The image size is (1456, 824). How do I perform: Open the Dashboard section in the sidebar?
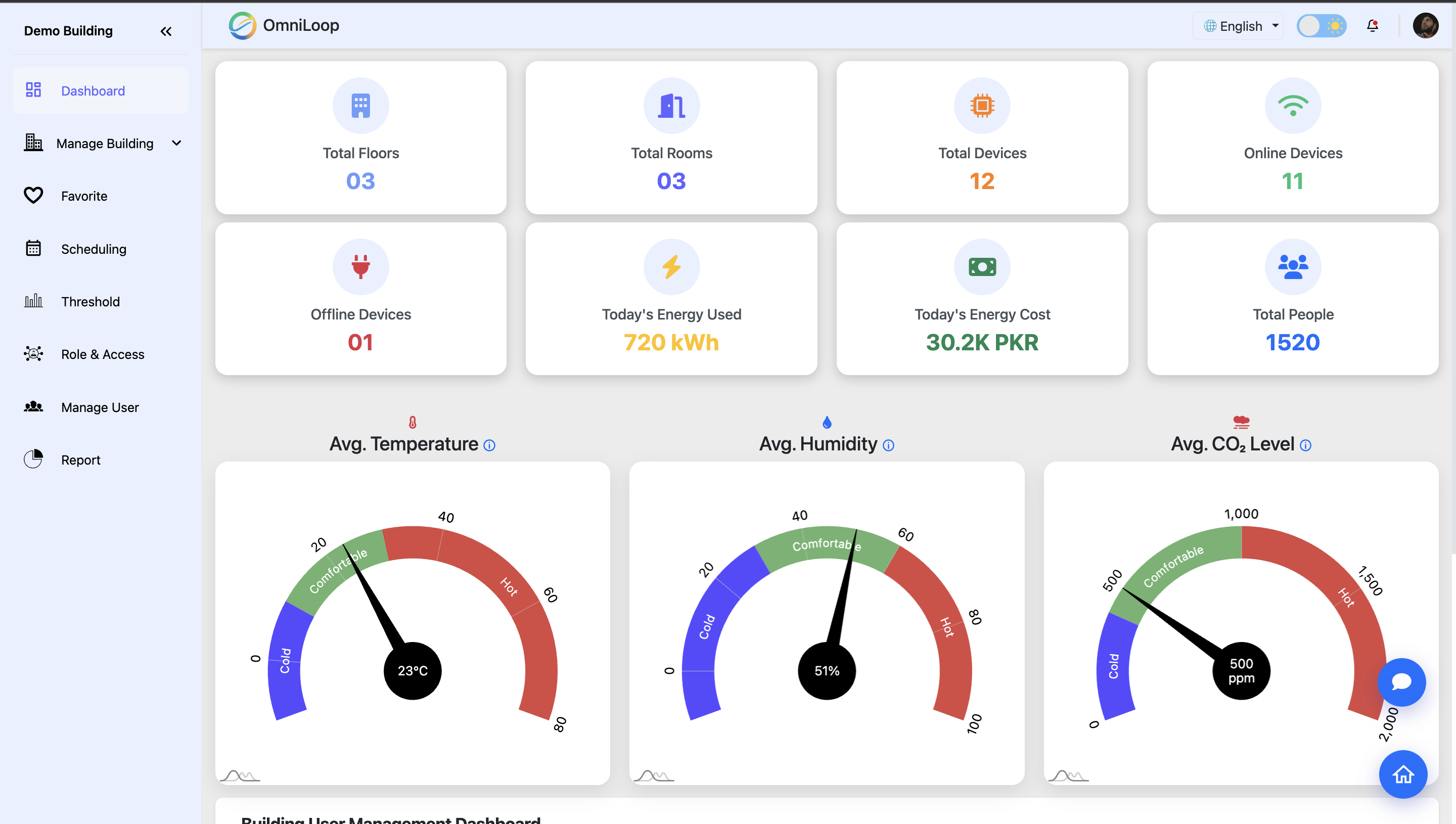pos(93,90)
